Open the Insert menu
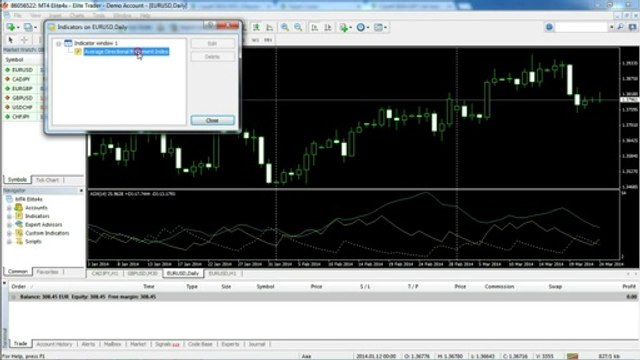This screenshot has width=640, height=360. coord(55,16)
